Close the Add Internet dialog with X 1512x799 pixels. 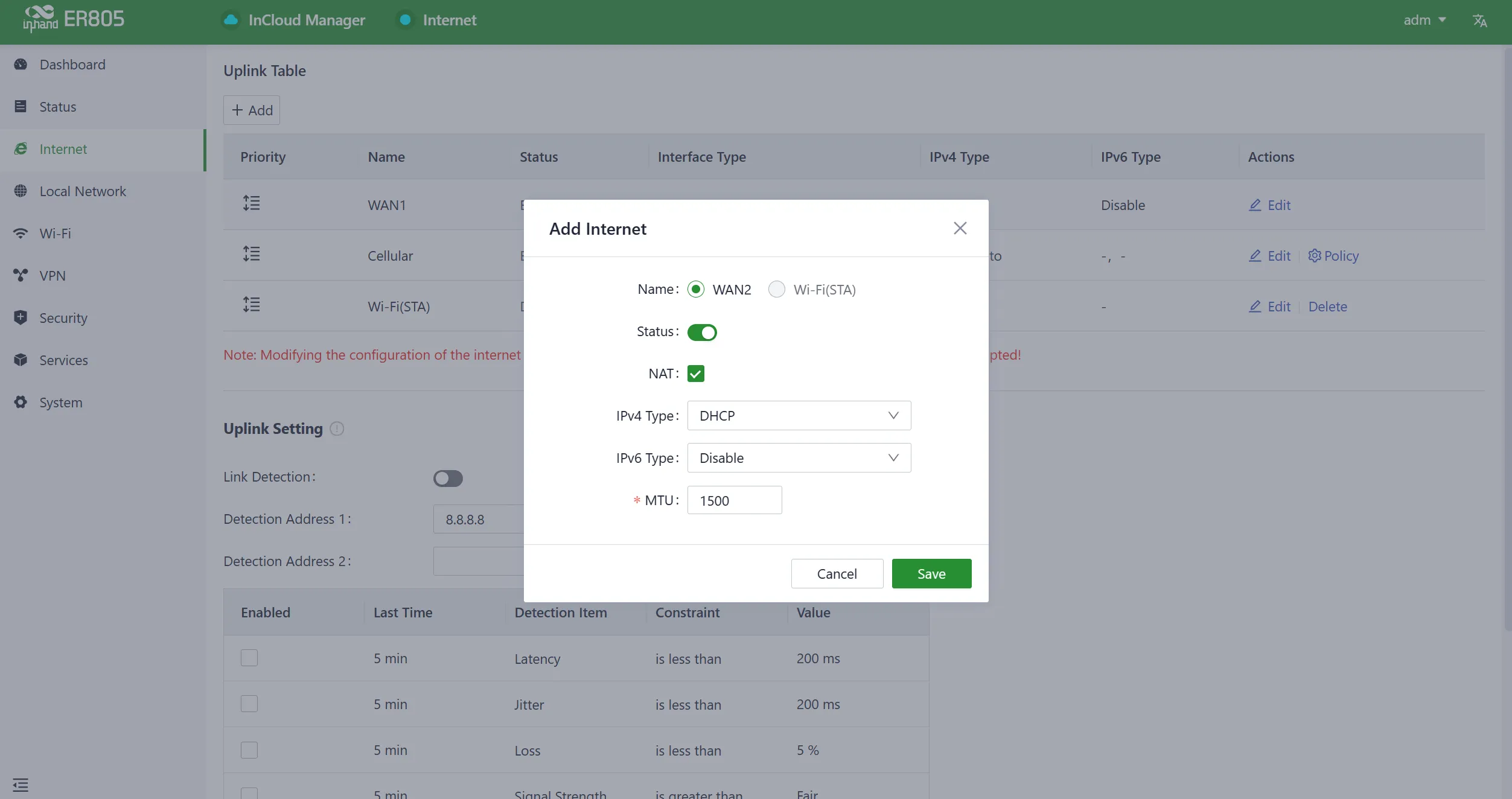point(960,229)
